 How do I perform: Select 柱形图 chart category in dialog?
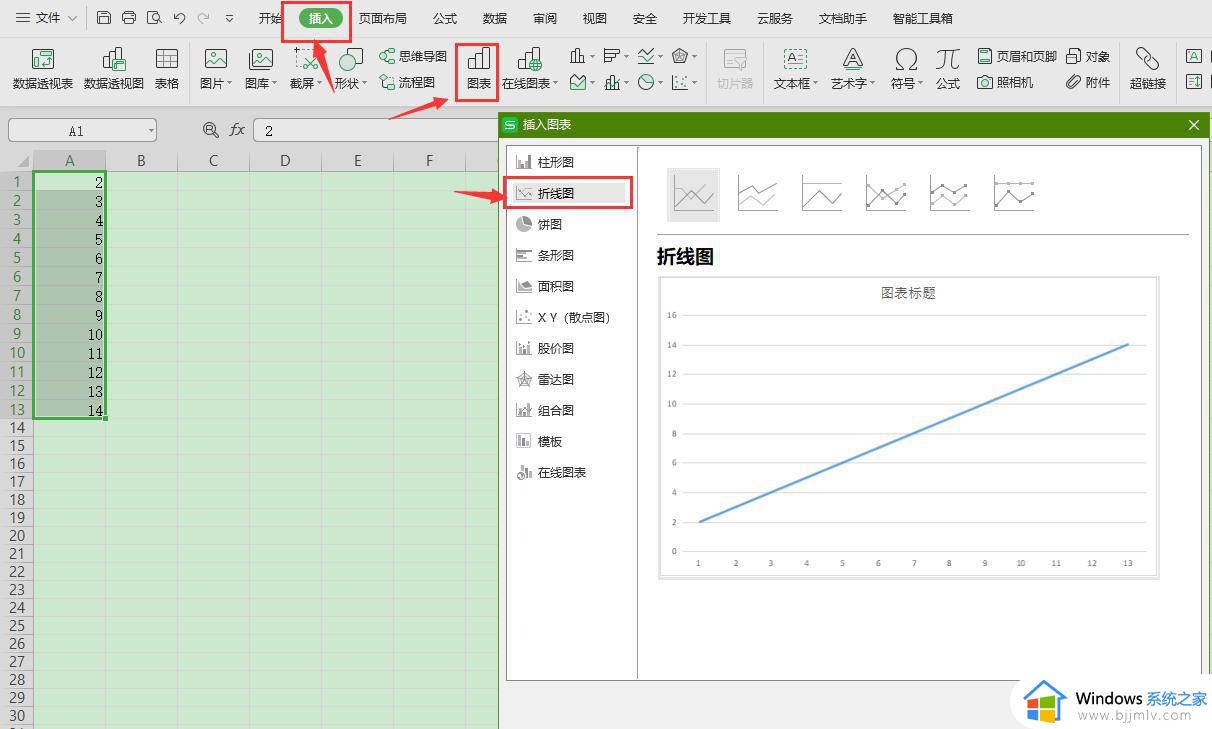(x=571, y=162)
